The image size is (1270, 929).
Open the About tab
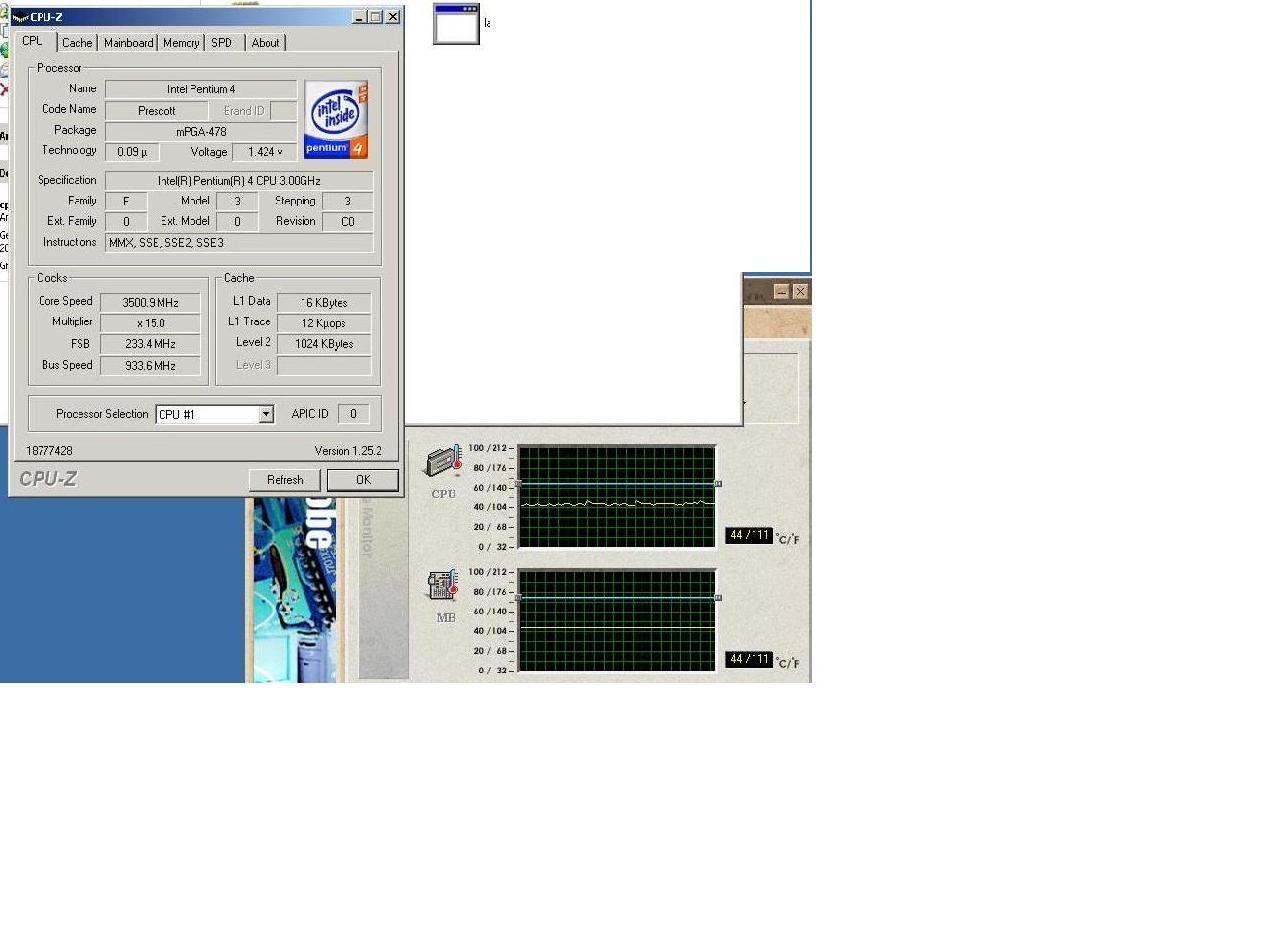[x=266, y=42]
